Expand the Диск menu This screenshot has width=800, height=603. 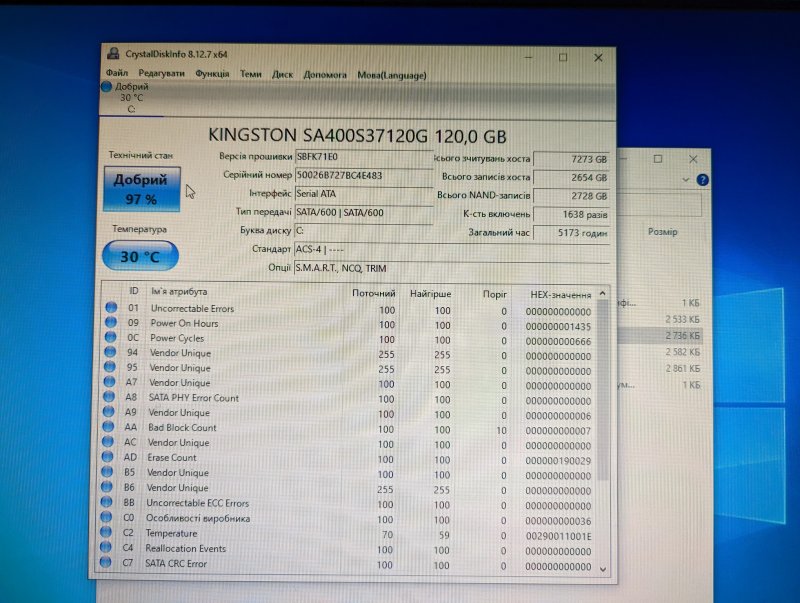[x=282, y=74]
